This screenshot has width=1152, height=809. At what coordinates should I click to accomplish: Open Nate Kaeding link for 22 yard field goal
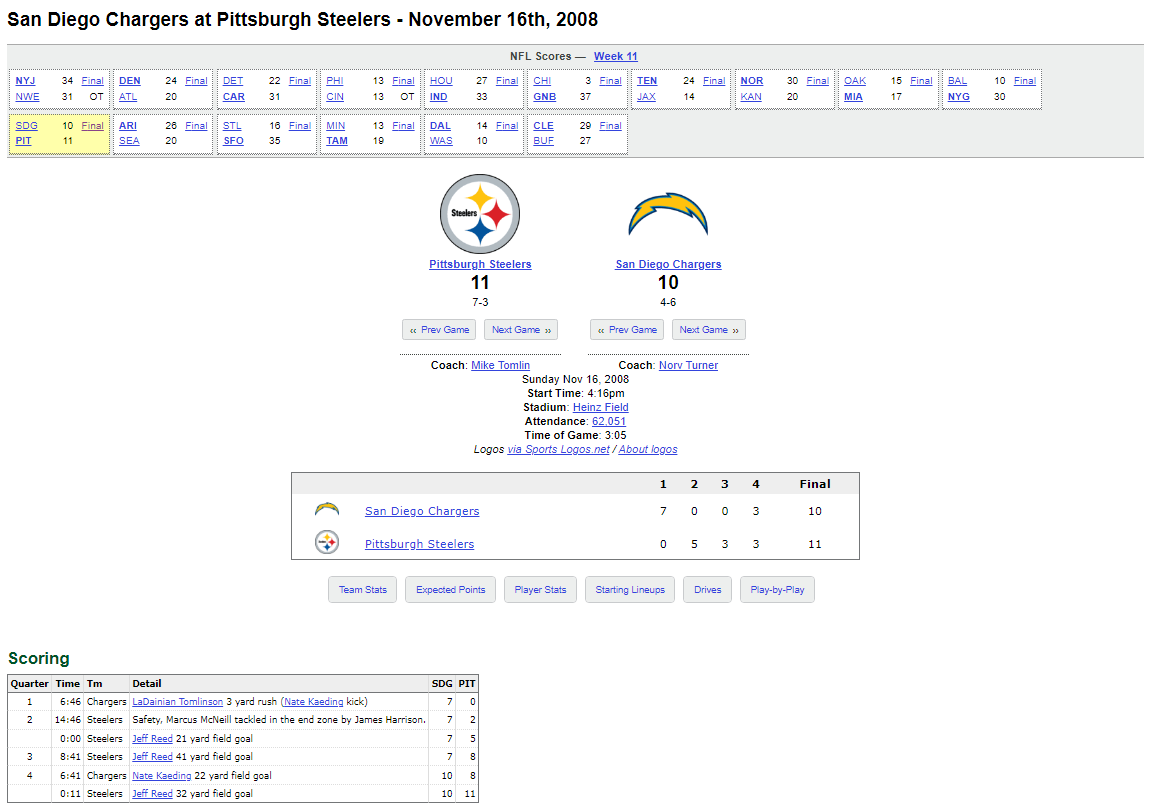point(162,775)
